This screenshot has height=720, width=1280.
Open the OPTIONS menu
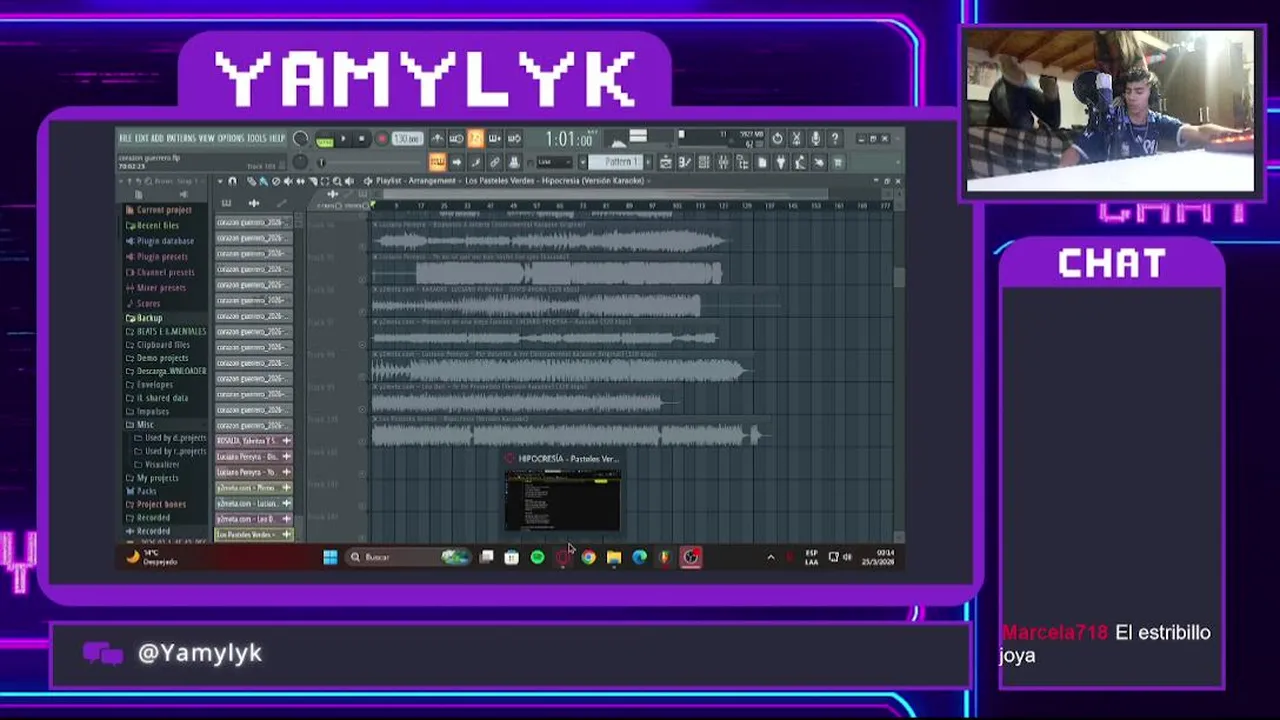231,138
